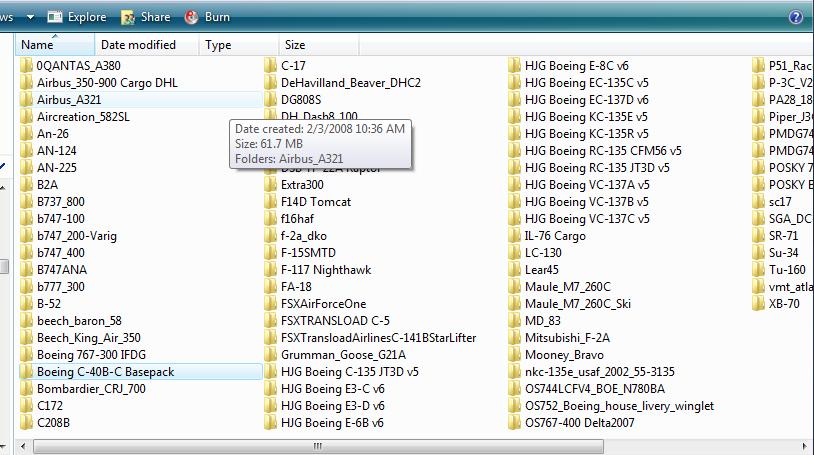Select the SR-71 folder icon

758,236
